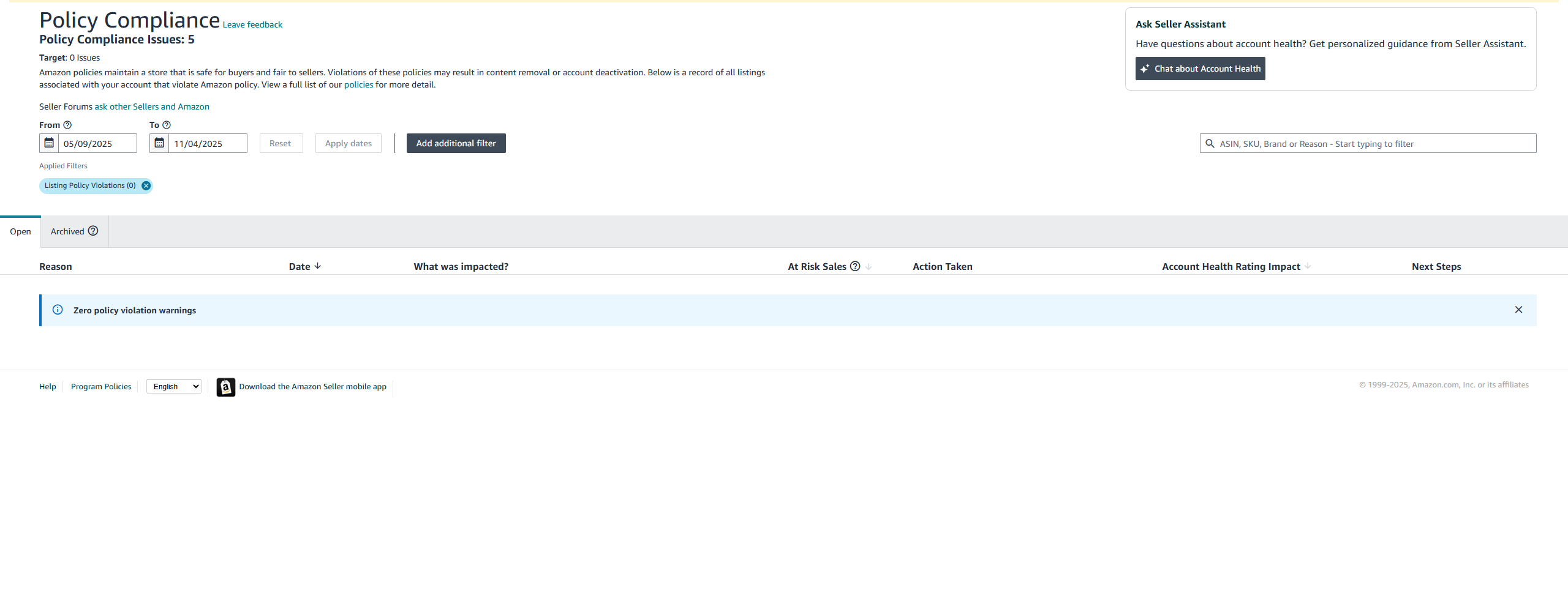The height and width of the screenshot is (590, 1568).
Task: Focus the From date input field
Action: (97, 143)
